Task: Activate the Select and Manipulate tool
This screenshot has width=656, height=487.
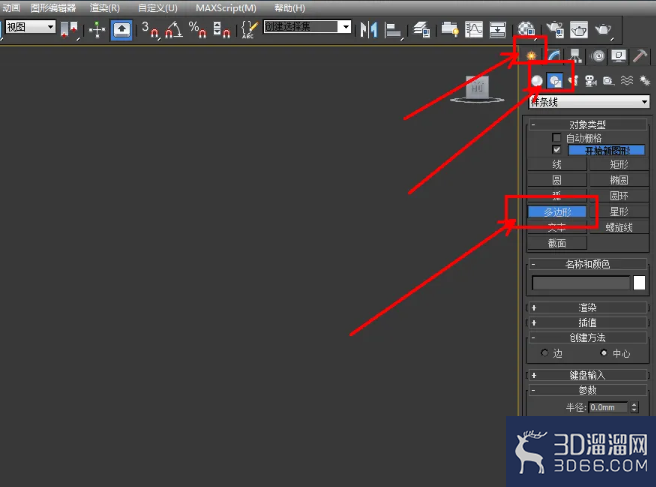Action: coord(97,30)
